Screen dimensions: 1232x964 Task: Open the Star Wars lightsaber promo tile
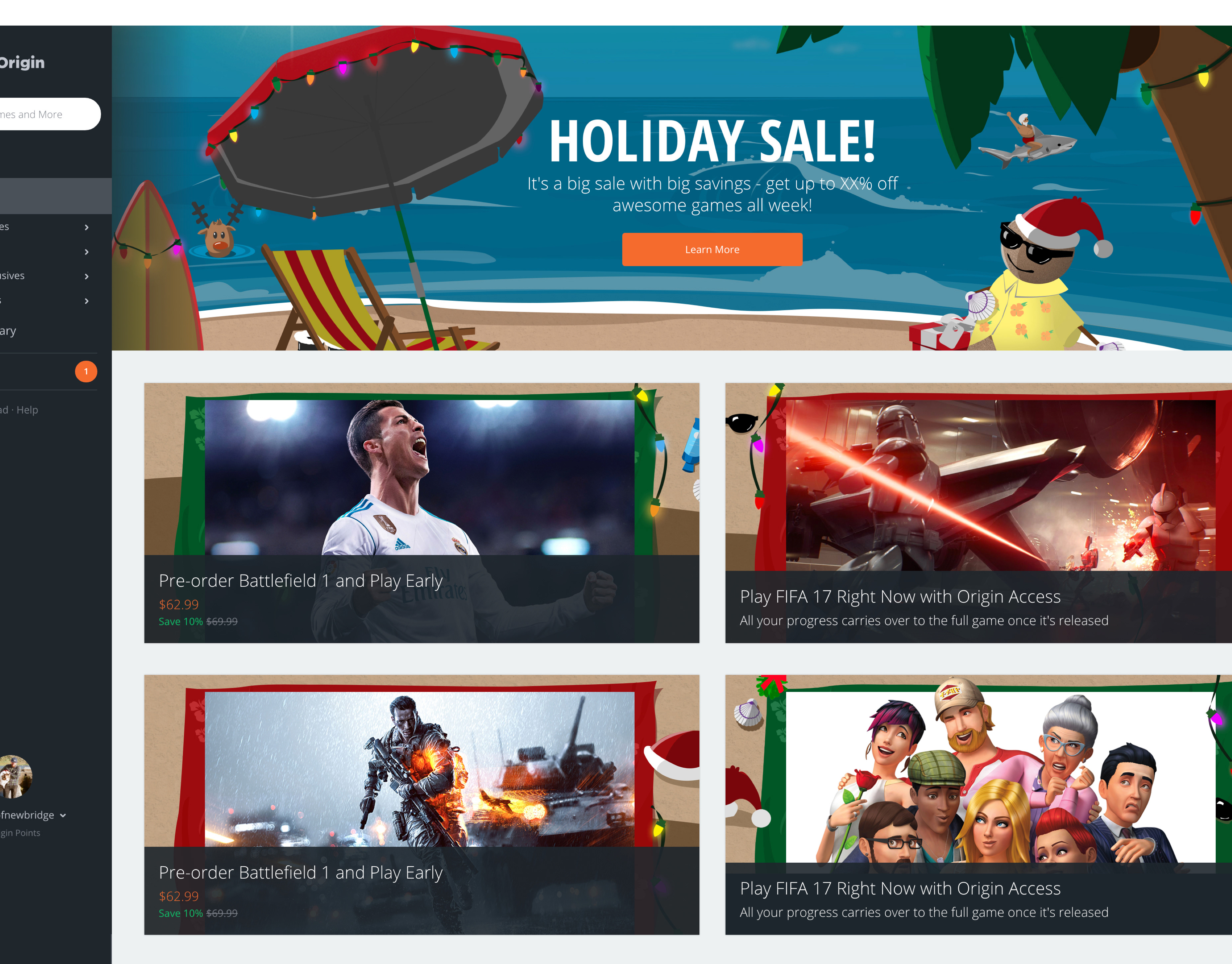pyautogui.click(x=1000, y=485)
